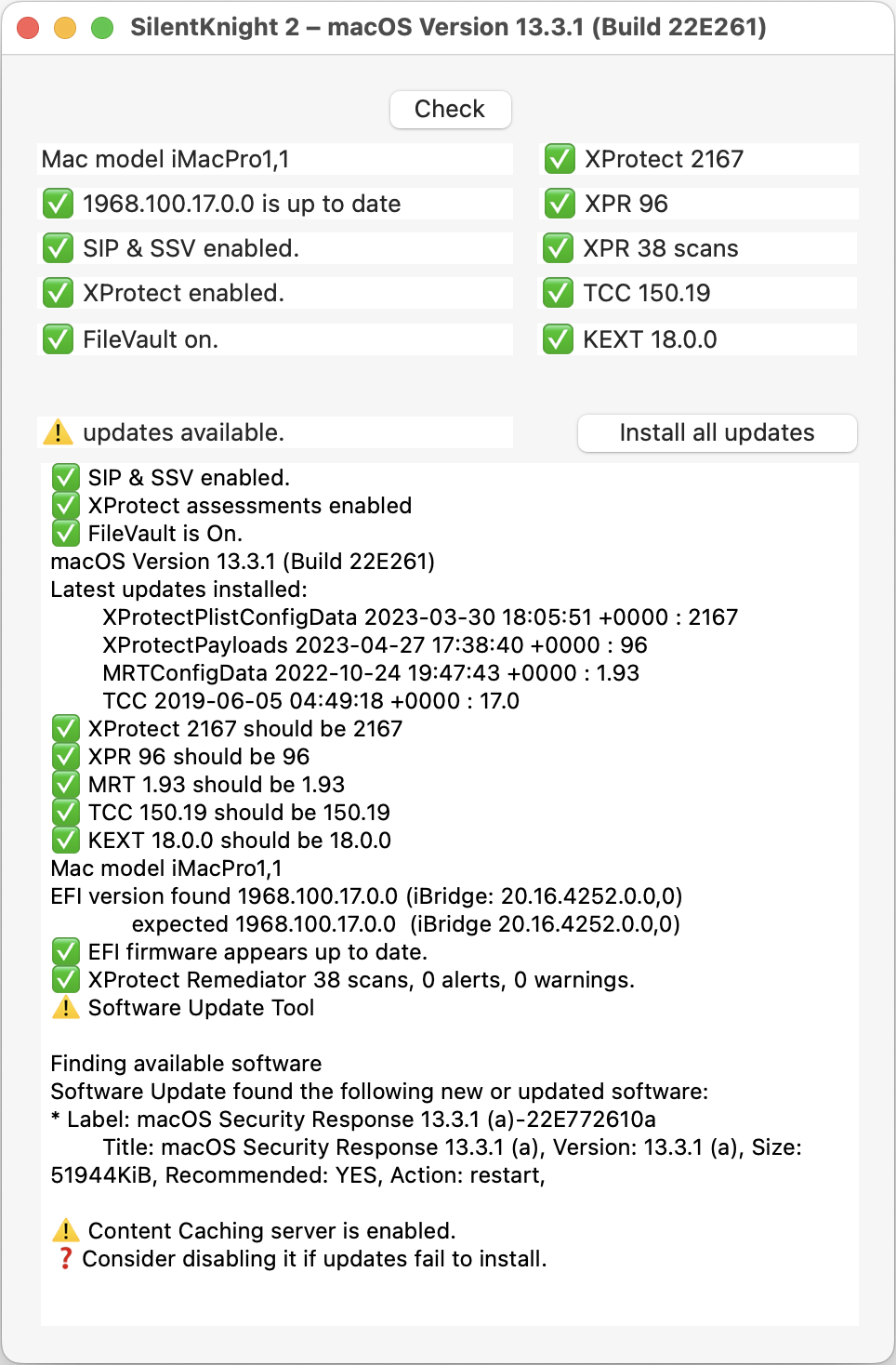896x1365 pixels.
Task: Click the green zoom window button
Action: pos(102,28)
